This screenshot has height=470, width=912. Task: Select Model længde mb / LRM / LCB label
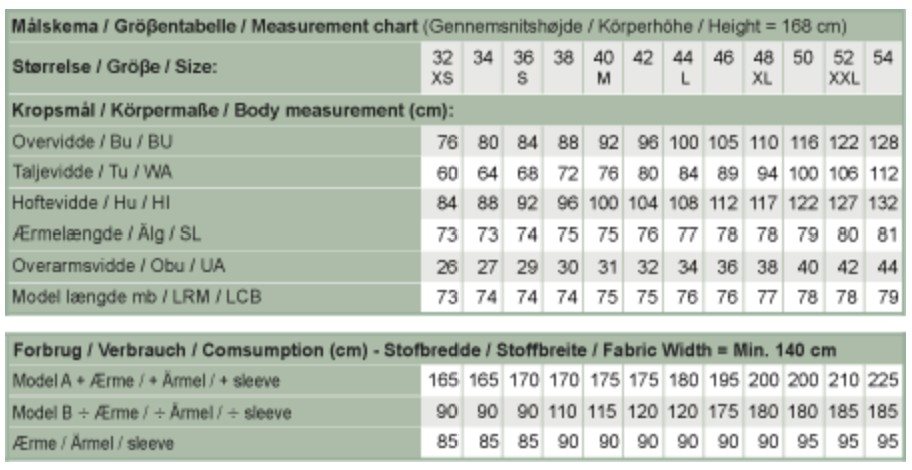coord(137,297)
